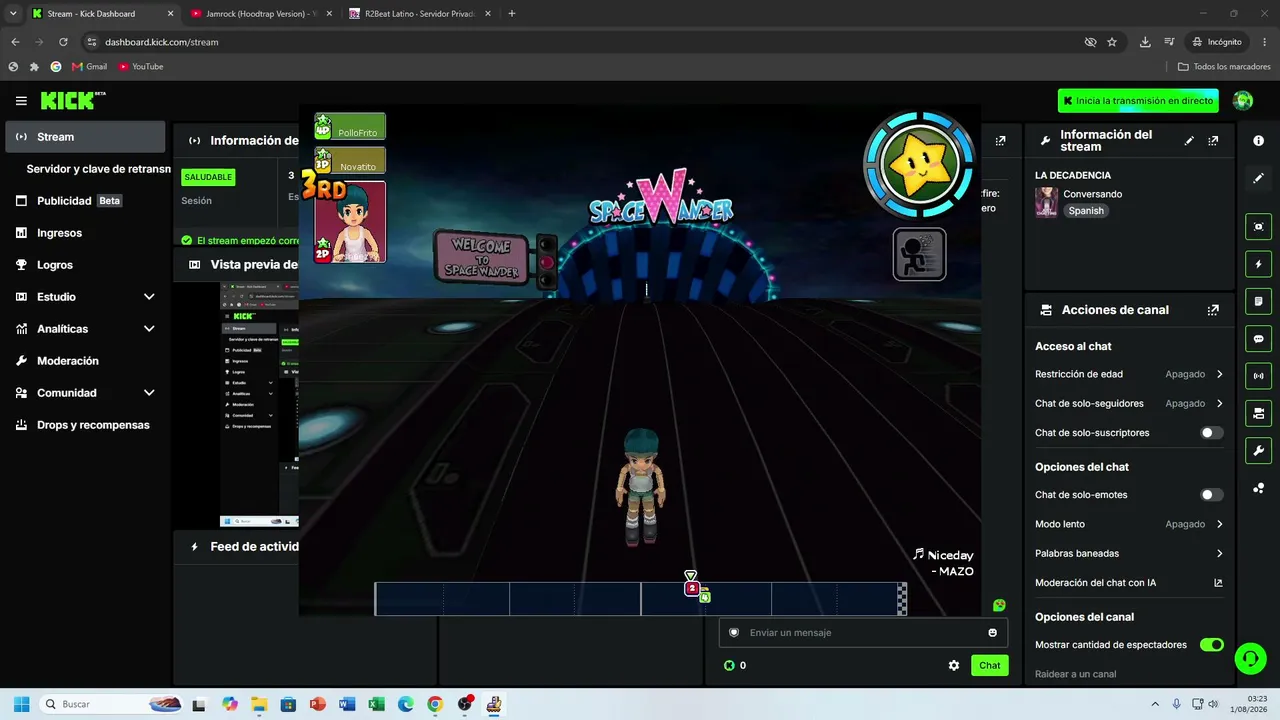Select Stream in the sidebar
Image resolution: width=1280 pixels, height=720 pixels.
[x=85, y=137]
